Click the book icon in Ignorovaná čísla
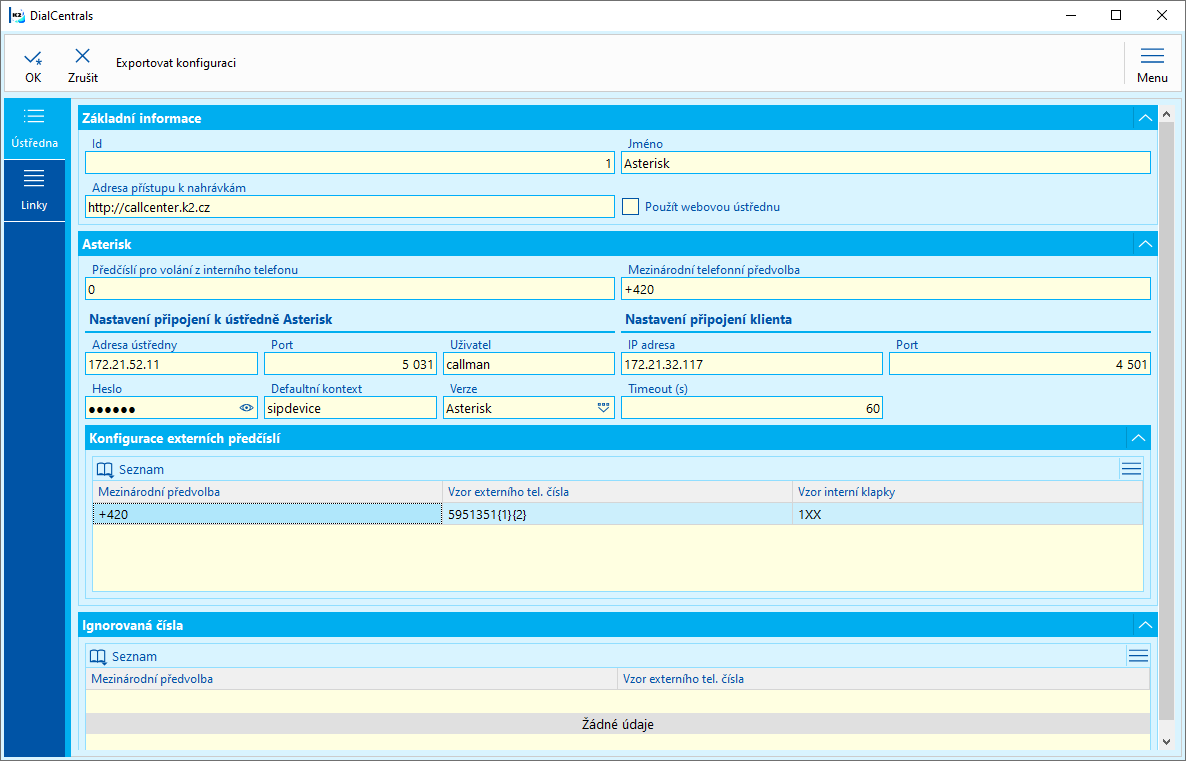Image resolution: width=1186 pixels, height=761 pixels. coord(98,657)
